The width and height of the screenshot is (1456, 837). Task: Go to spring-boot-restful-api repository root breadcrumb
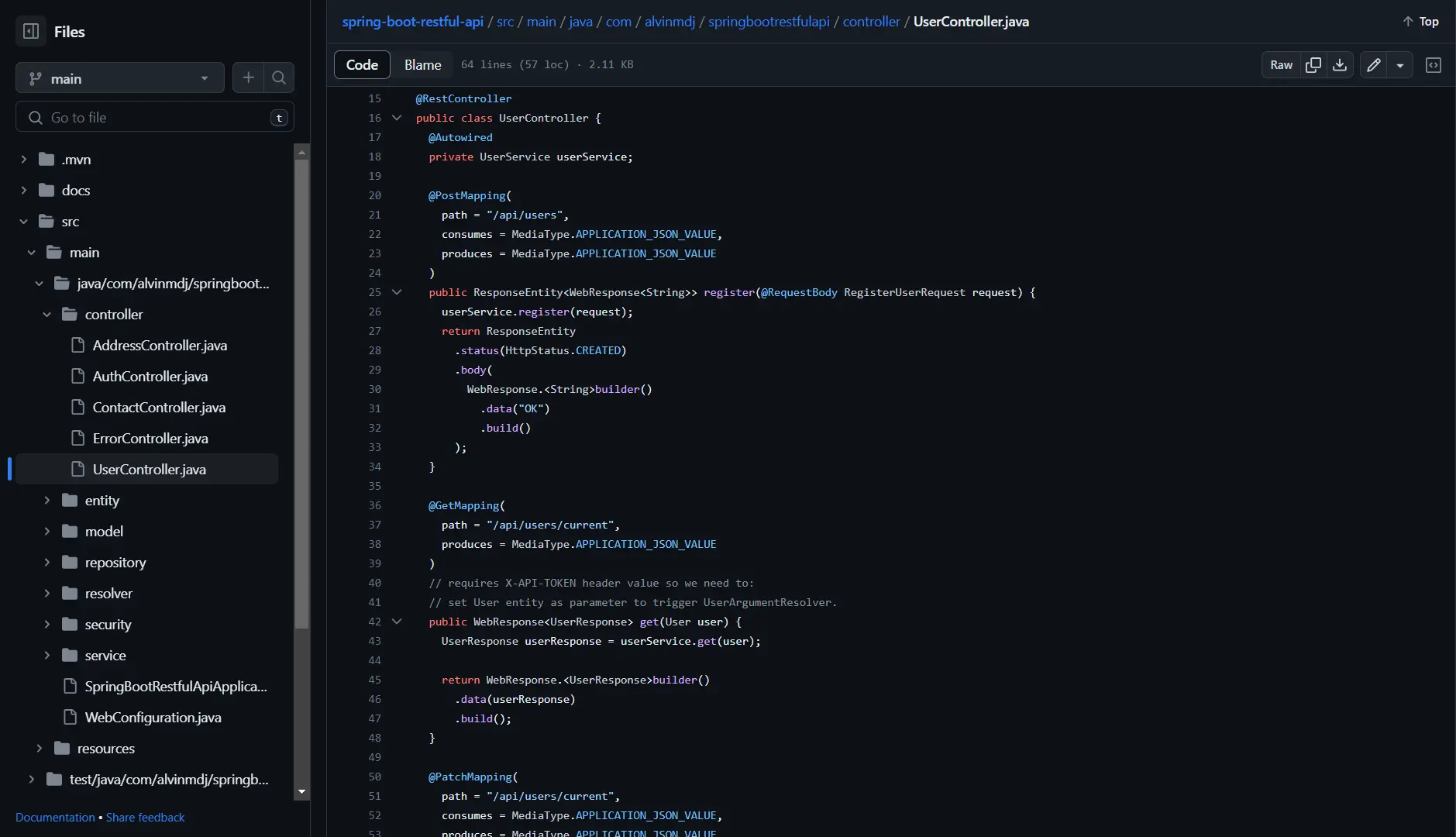[x=412, y=22]
